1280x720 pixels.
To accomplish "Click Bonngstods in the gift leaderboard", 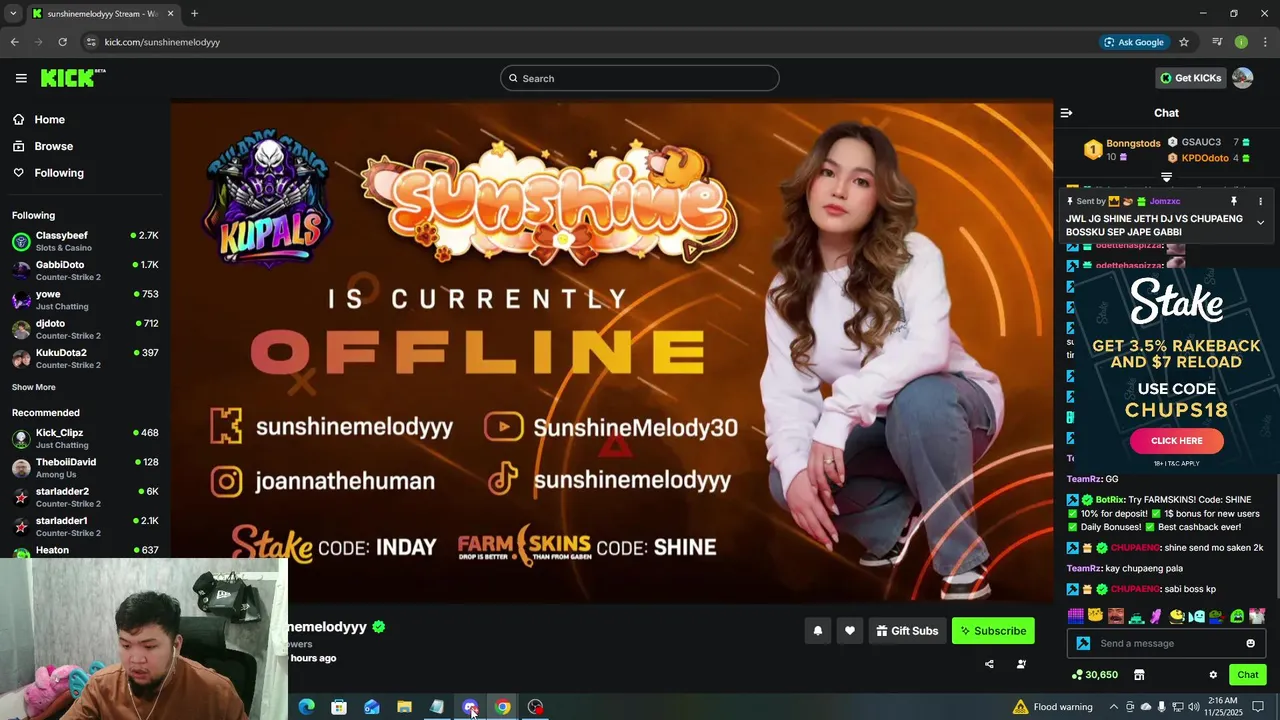I will (1133, 144).
